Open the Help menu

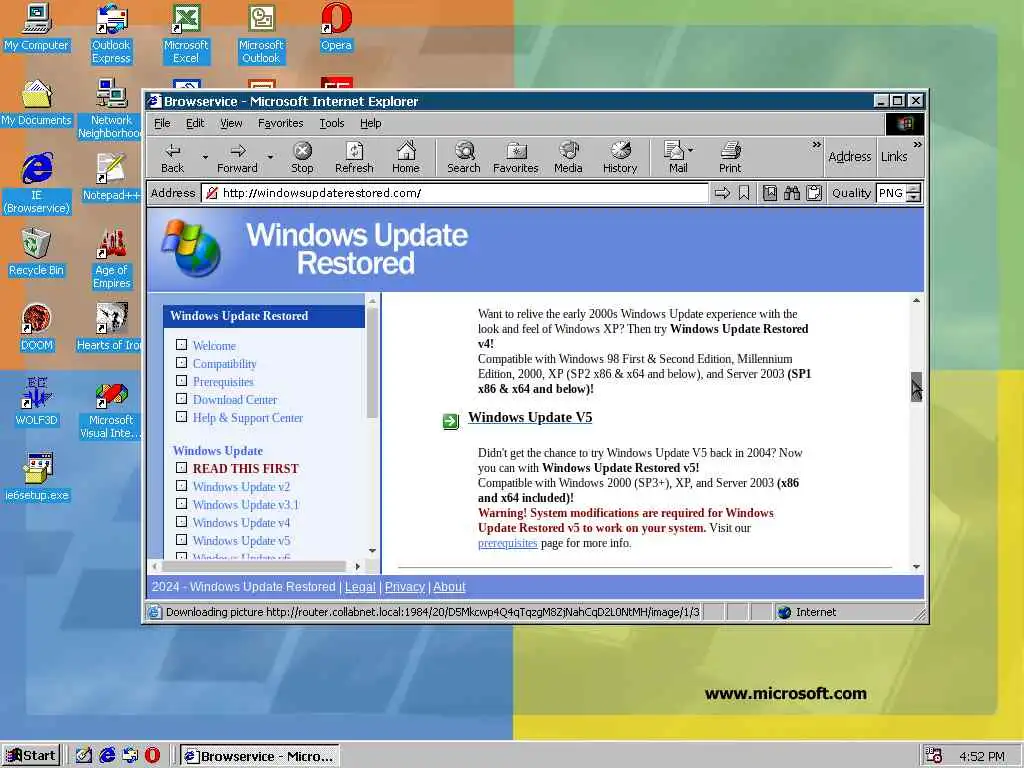(x=370, y=123)
